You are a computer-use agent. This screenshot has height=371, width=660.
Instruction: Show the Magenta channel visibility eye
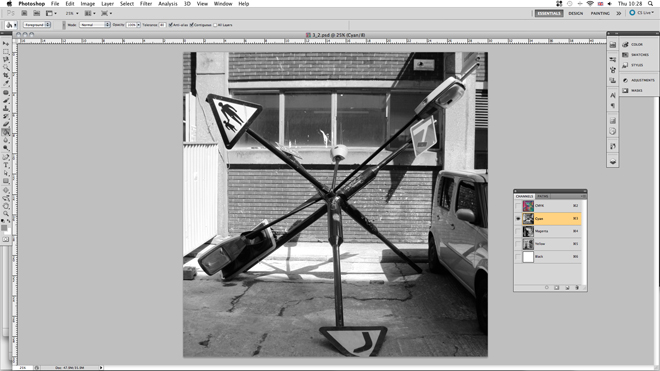pyautogui.click(x=518, y=231)
